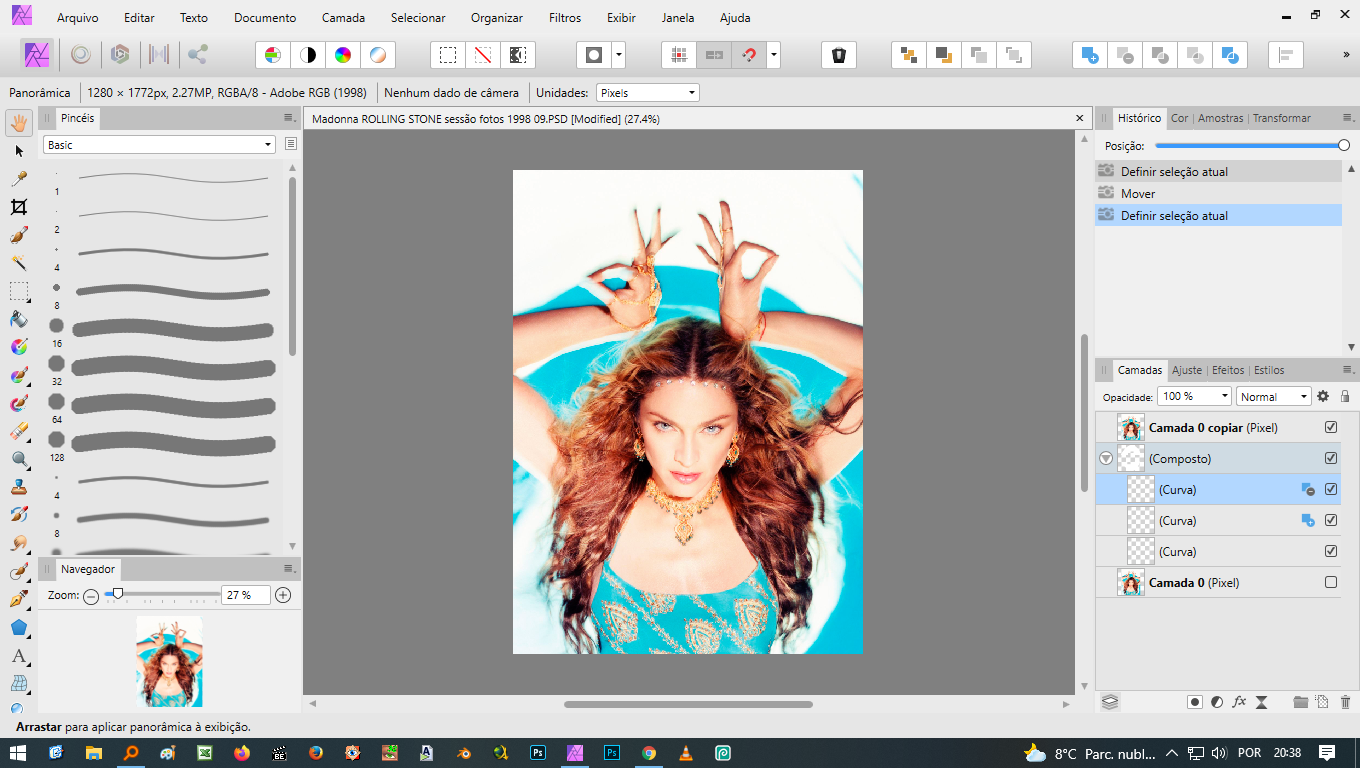
Task: Switch to the Efeitos tab
Action: [1228, 370]
